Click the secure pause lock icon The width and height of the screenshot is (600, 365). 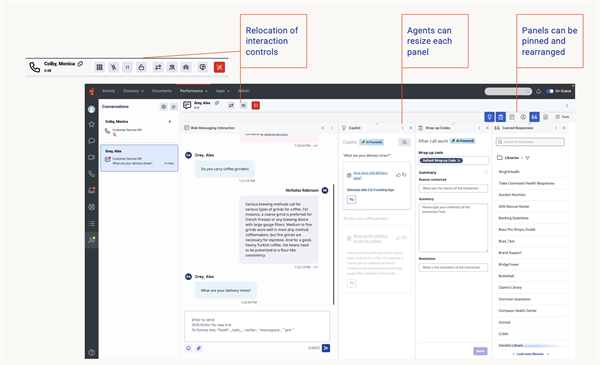tap(141, 67)
